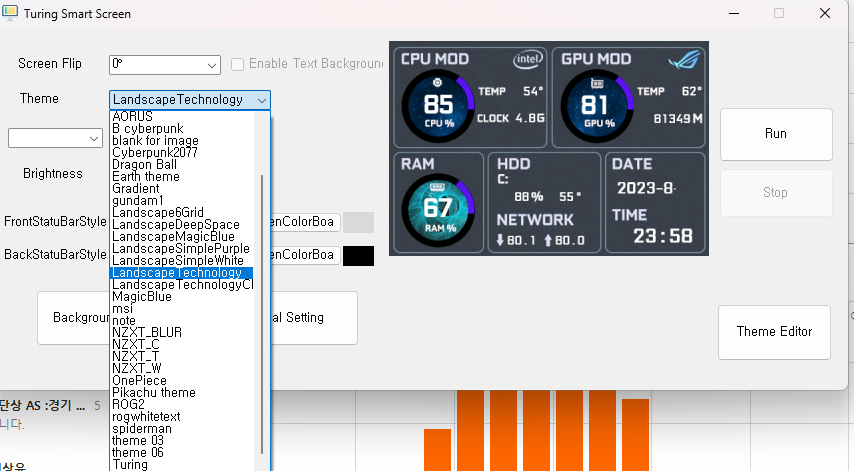The height and width of the screenshot is (471, 854).
Task: Click FrontStatuBarStyle ScreenColorBoard button
Action: [306, 222]
